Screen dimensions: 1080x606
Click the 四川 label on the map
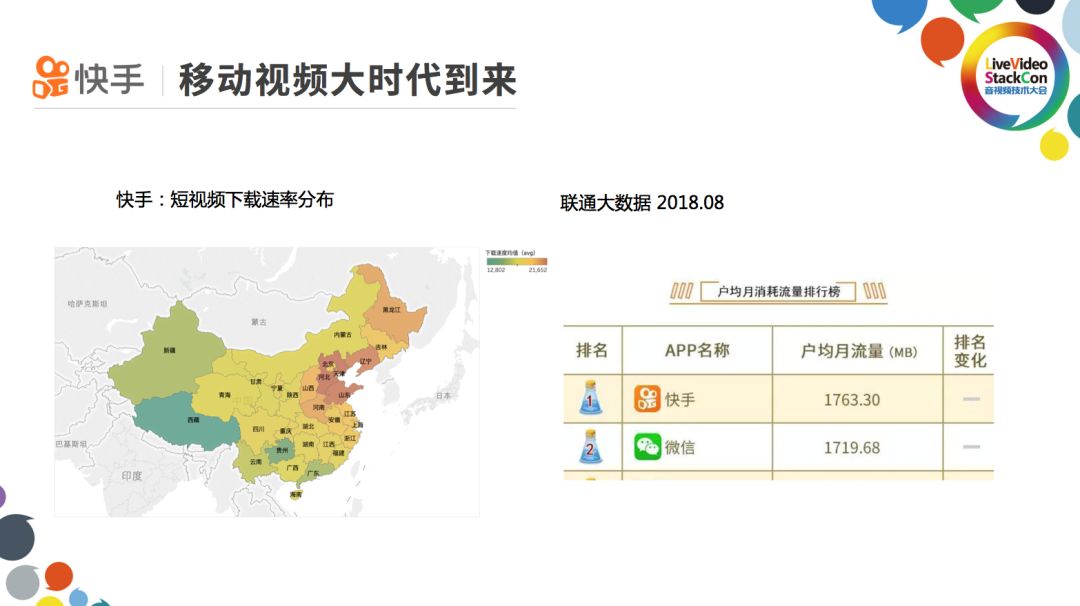(x=258, y=428)
